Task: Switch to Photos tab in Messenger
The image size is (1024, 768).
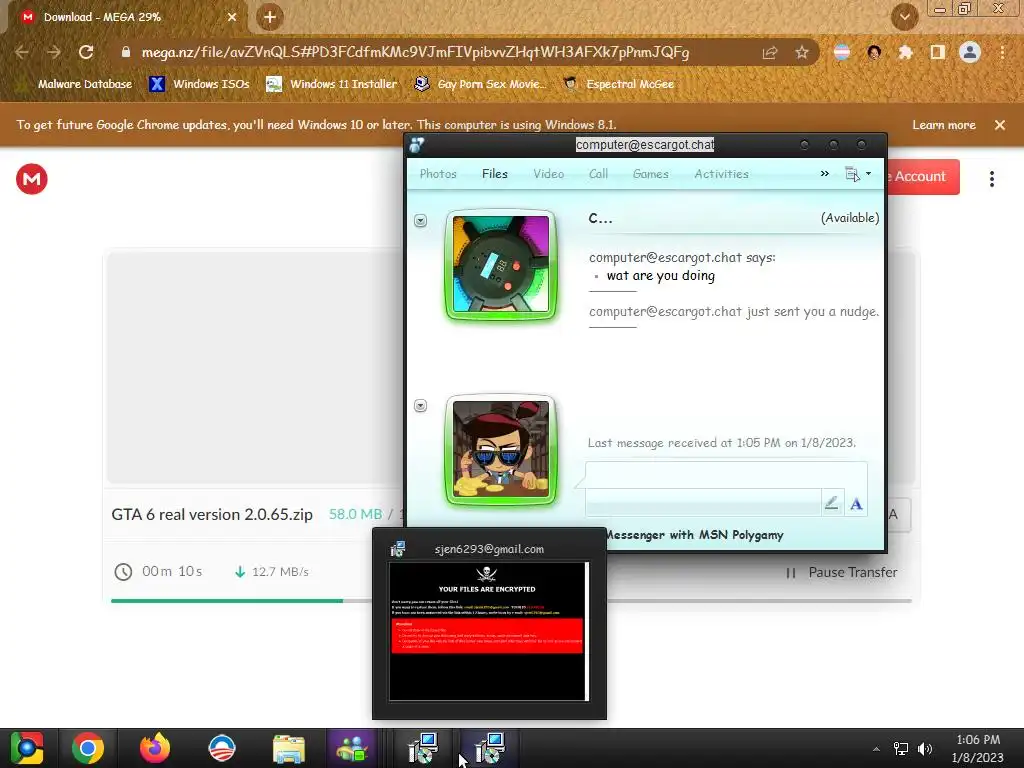Action: 438,174
